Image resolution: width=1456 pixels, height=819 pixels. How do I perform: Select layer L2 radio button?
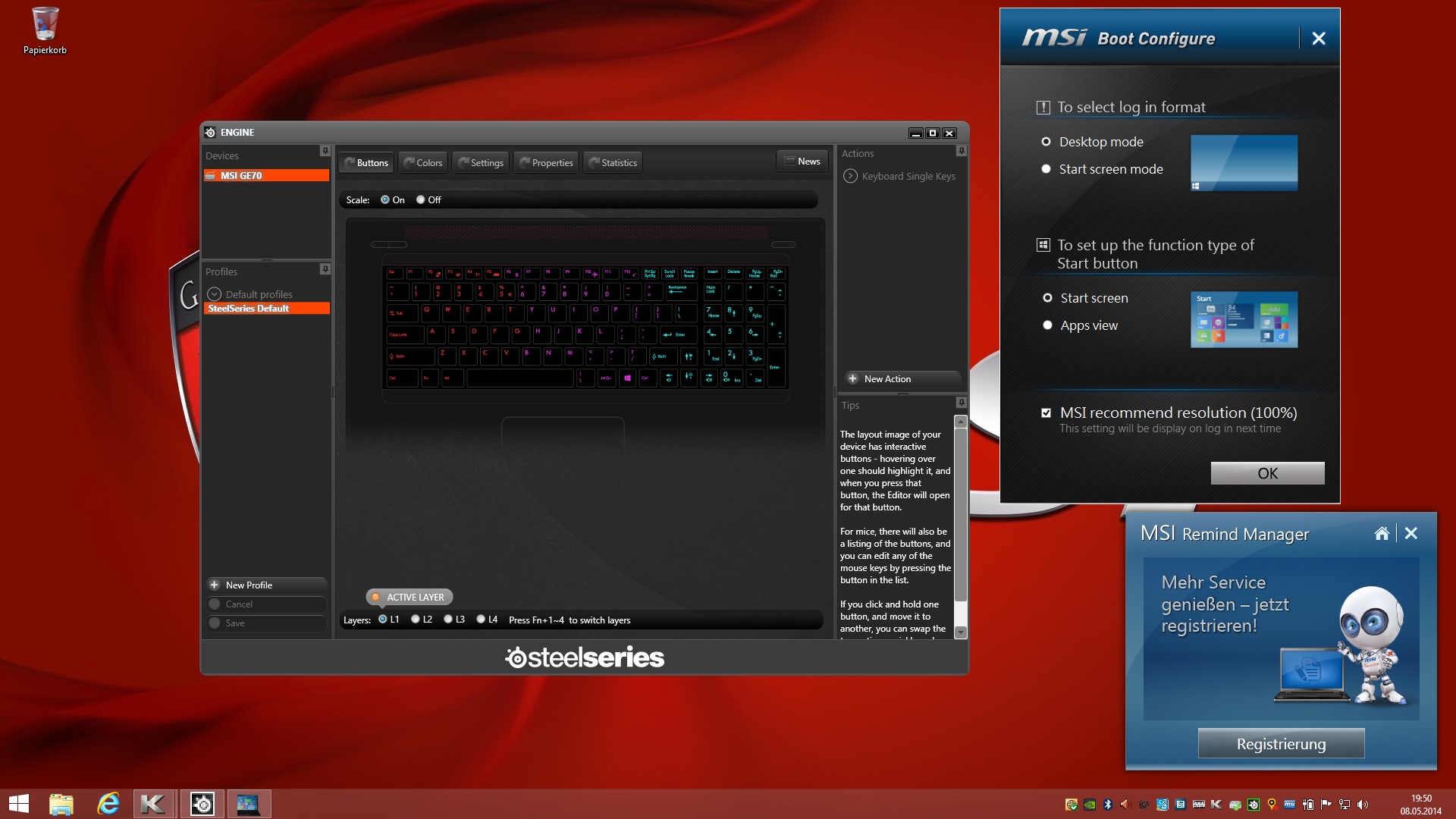(416, 620)
